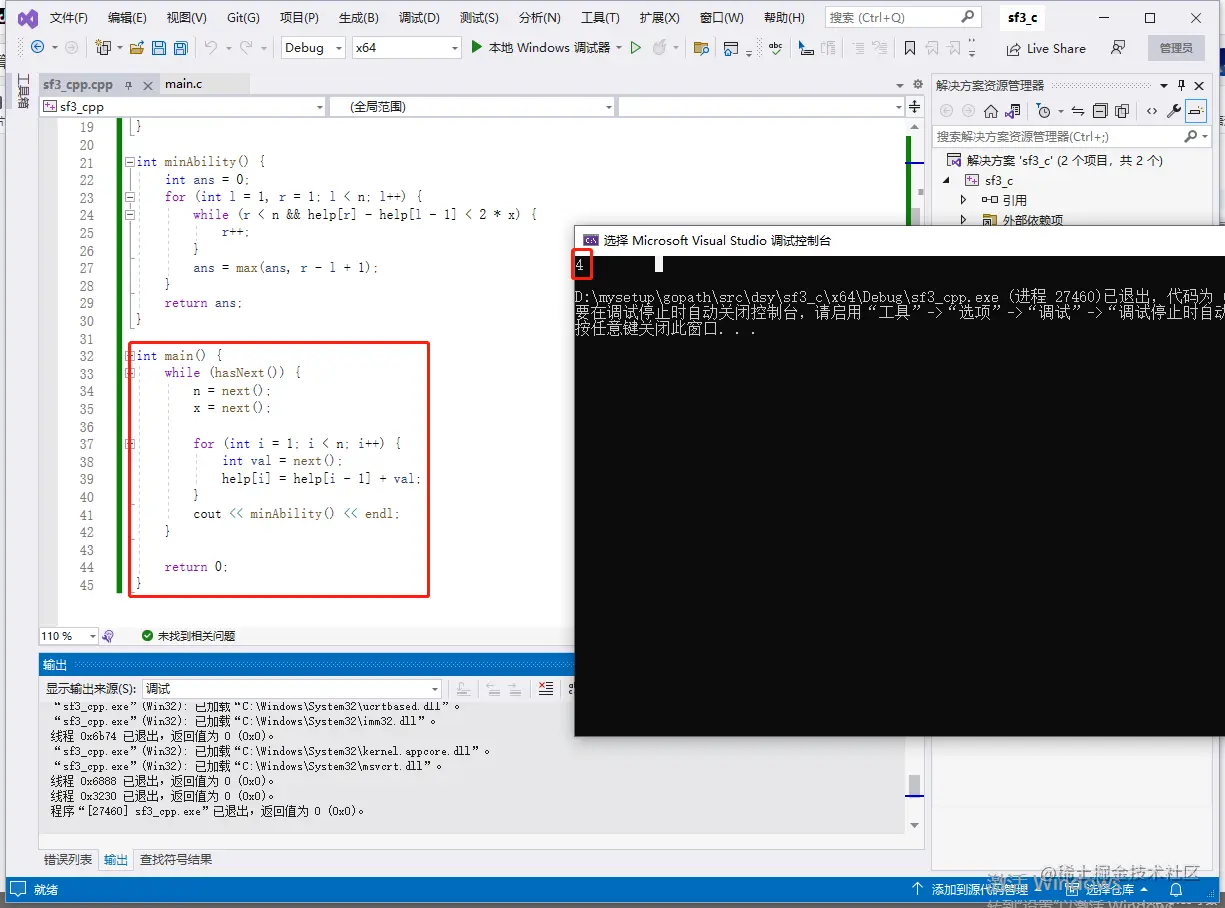
Task: Collapse the main function fold marker
Action: pyautogui.click(x=129, y=355)
